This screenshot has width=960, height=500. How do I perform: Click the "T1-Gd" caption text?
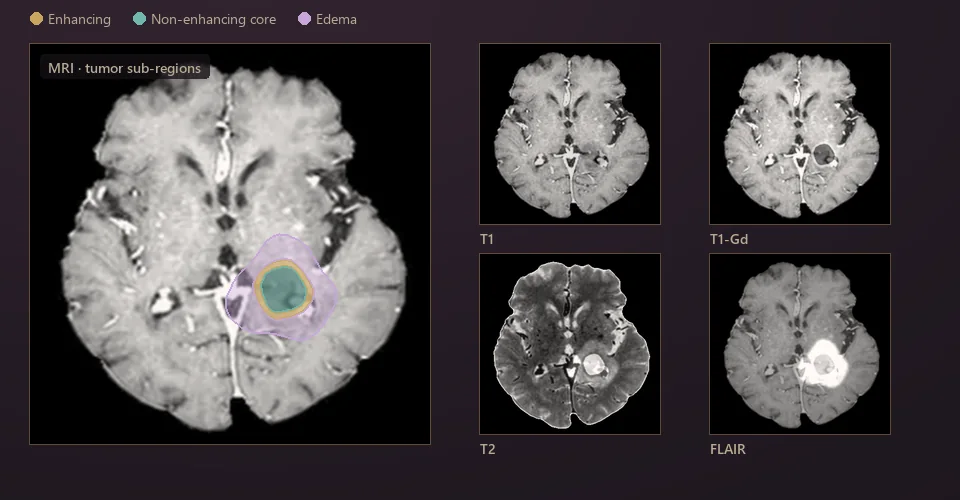click(729, 239)
